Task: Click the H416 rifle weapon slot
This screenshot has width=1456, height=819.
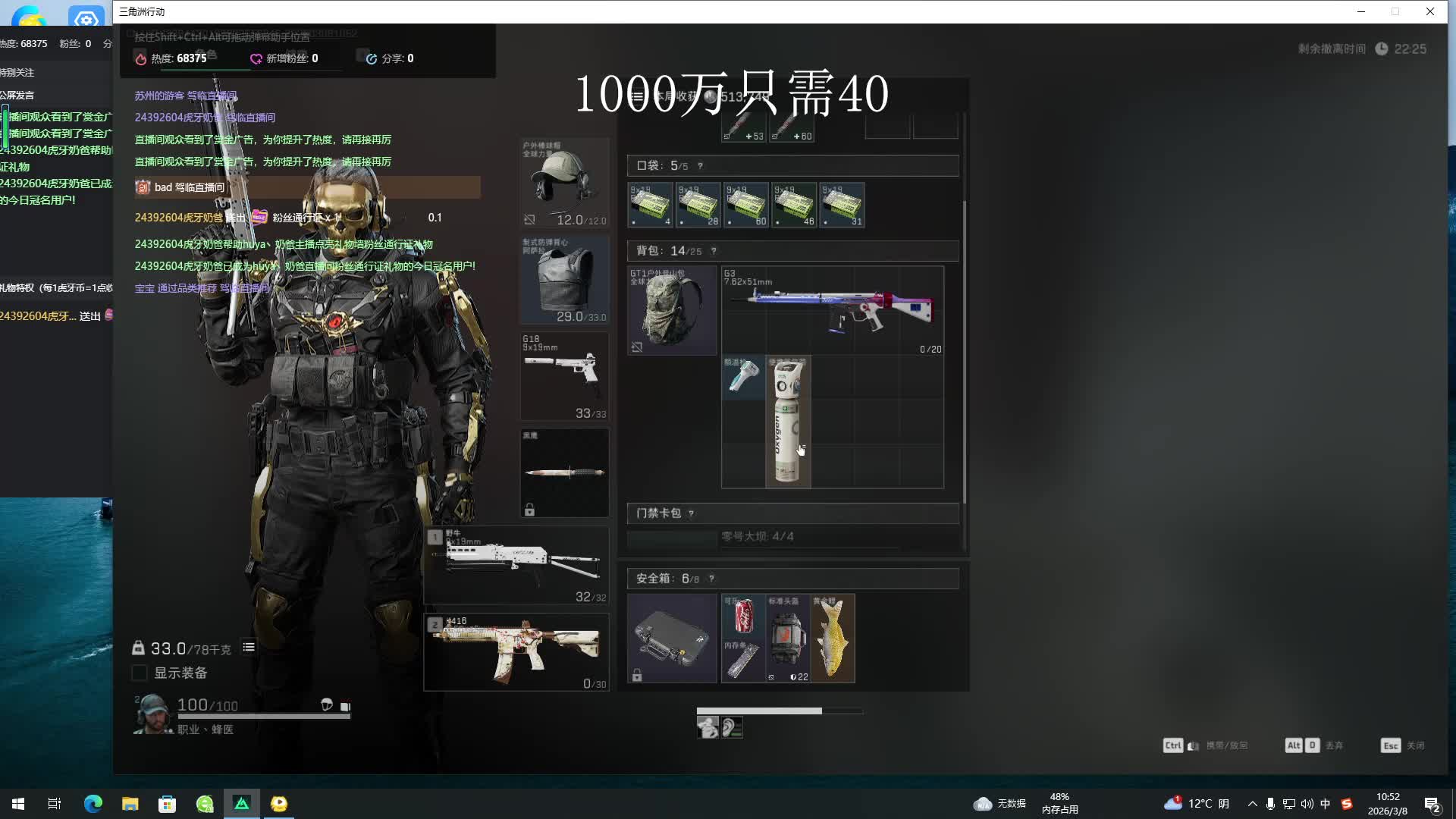Action: coord(516,652)
